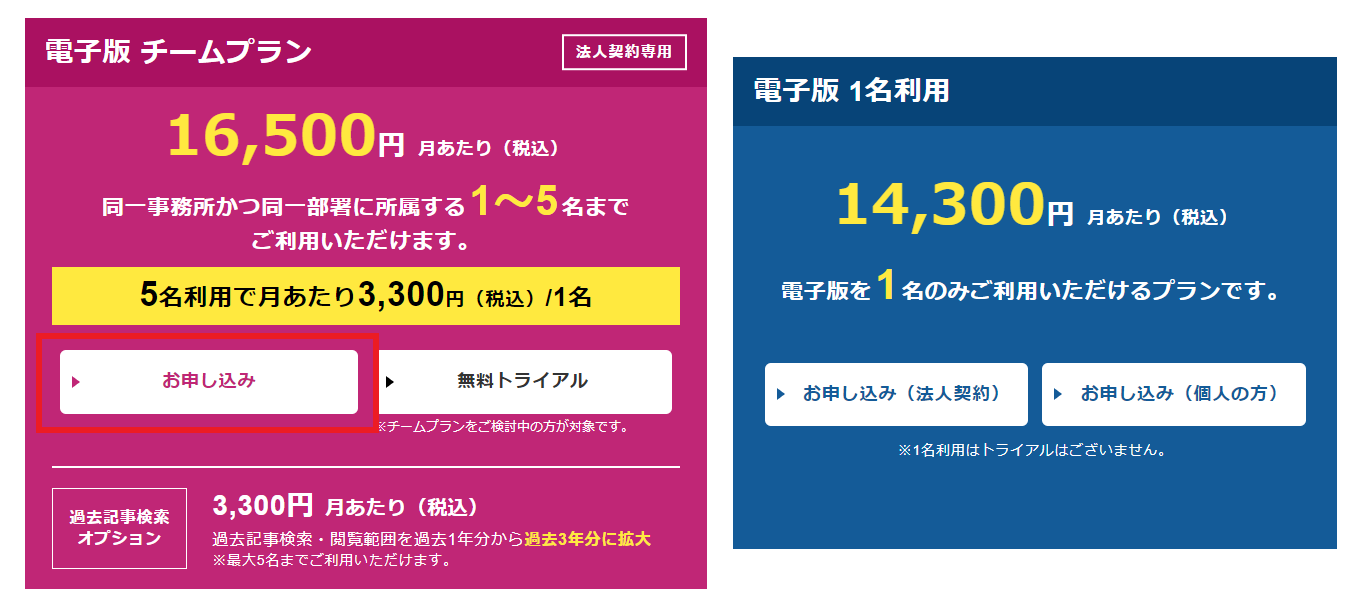
Task: Click the ※最大5名までご利用いただけます note
Action: pos(329,560)
